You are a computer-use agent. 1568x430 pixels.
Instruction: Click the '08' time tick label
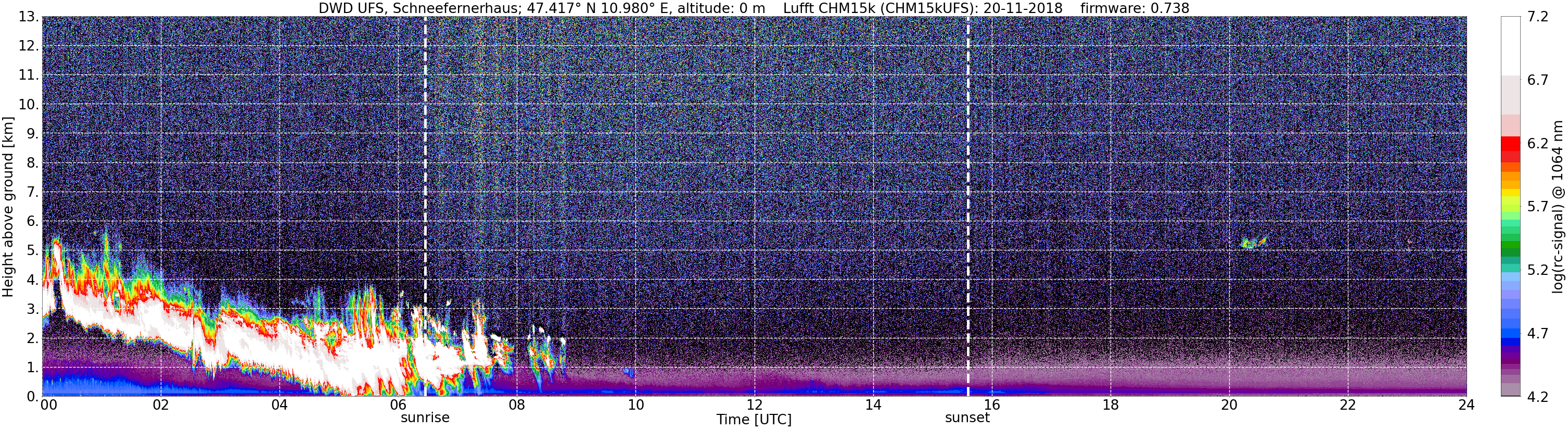(x=517, y=404)
